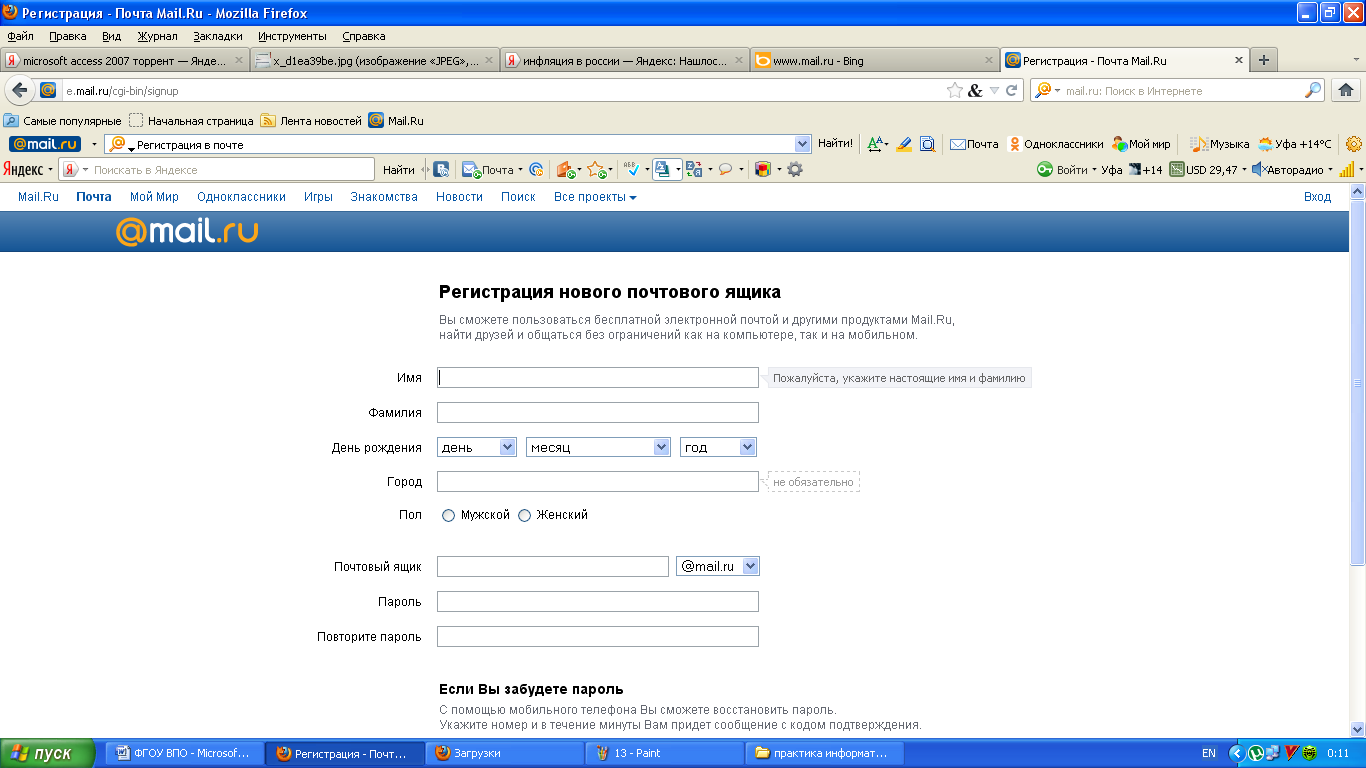1366x768 pixels.
Task: Switch to the www.mail.ru - Bing tab
Action: click(x=874, y=60)
